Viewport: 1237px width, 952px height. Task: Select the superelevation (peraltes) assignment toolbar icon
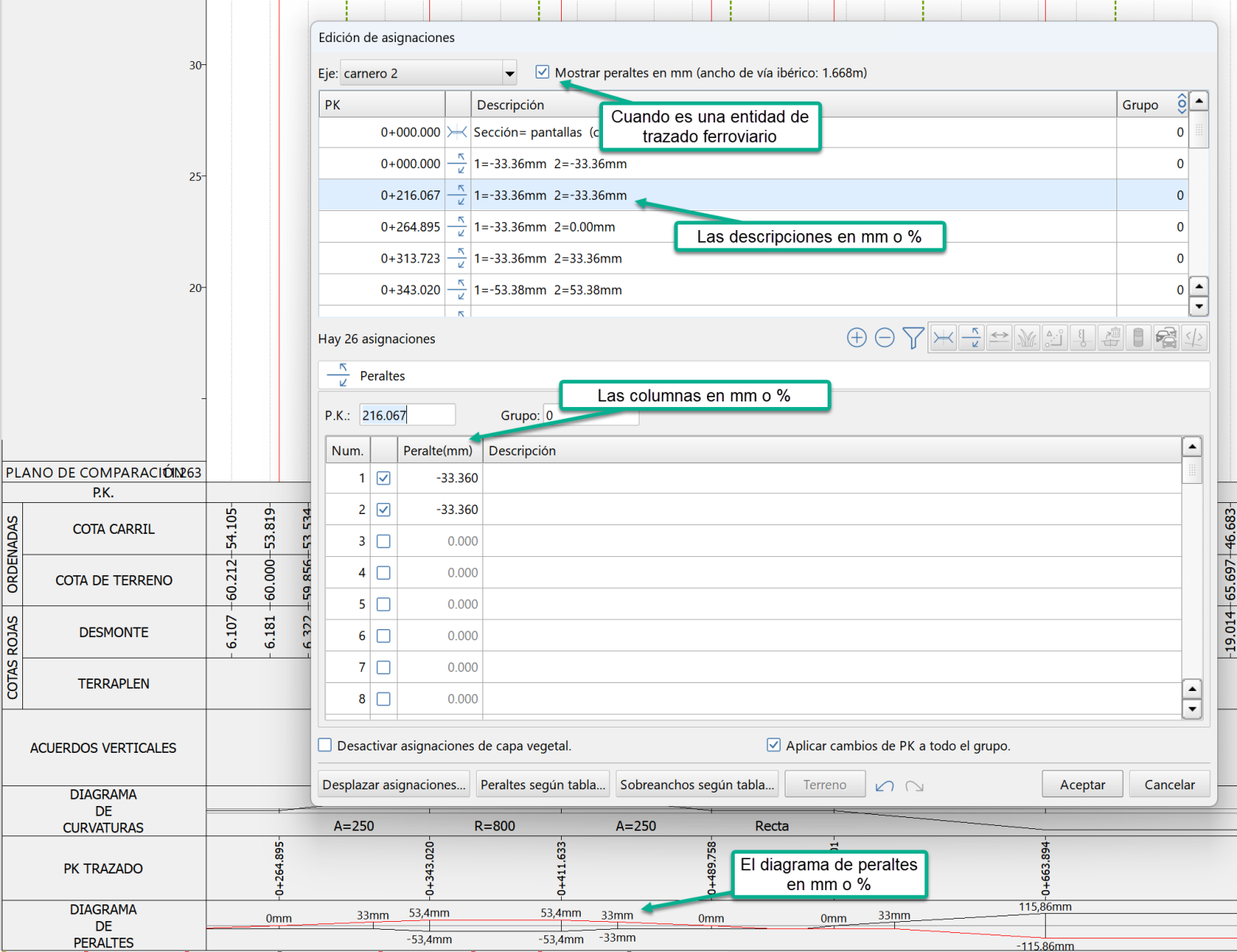click(x=971, y=338)
